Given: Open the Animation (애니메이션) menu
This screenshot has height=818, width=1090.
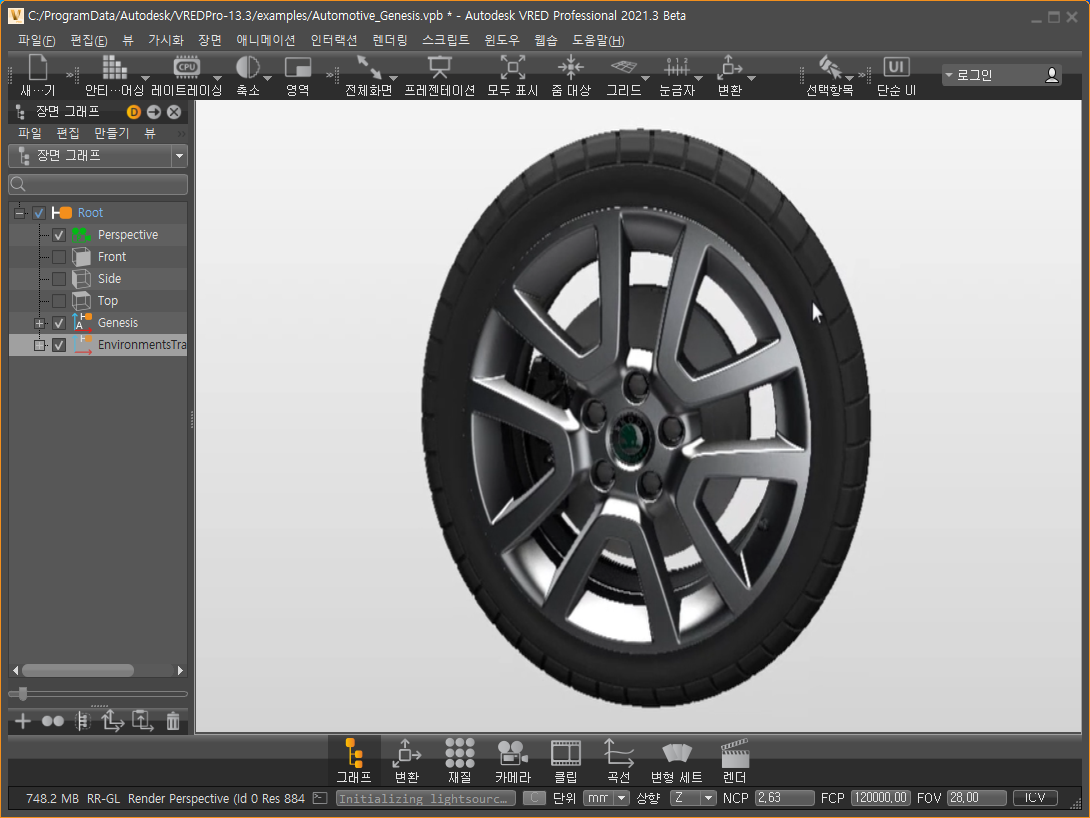Looking at the screenshot, I should point(265,41).
